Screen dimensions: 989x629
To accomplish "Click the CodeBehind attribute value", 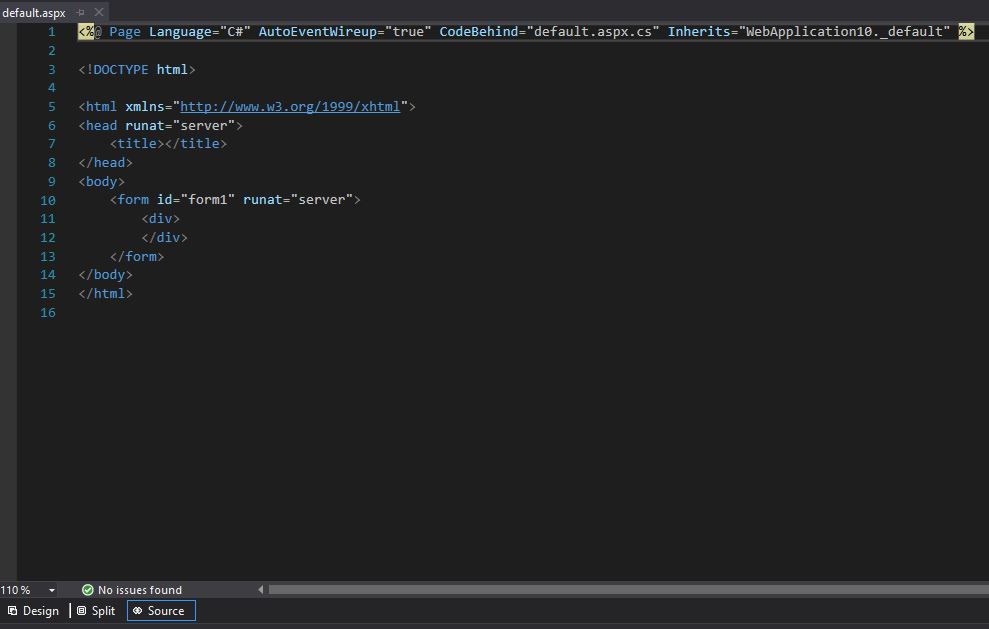I will [x=593, y=32].
